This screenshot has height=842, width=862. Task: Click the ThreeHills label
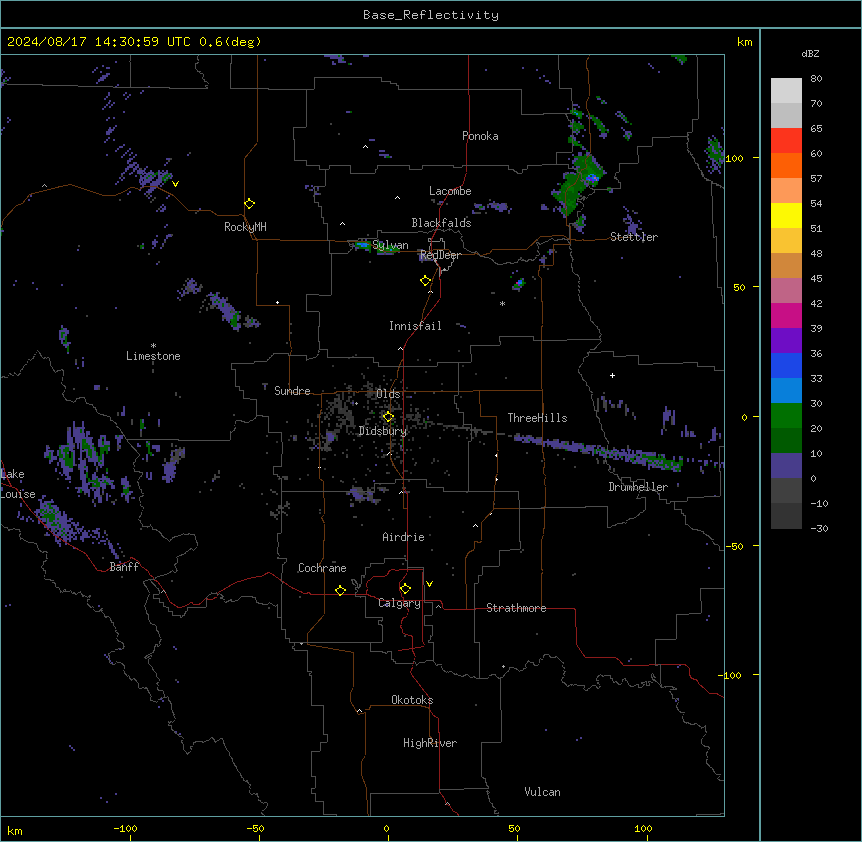pos(537,418)
